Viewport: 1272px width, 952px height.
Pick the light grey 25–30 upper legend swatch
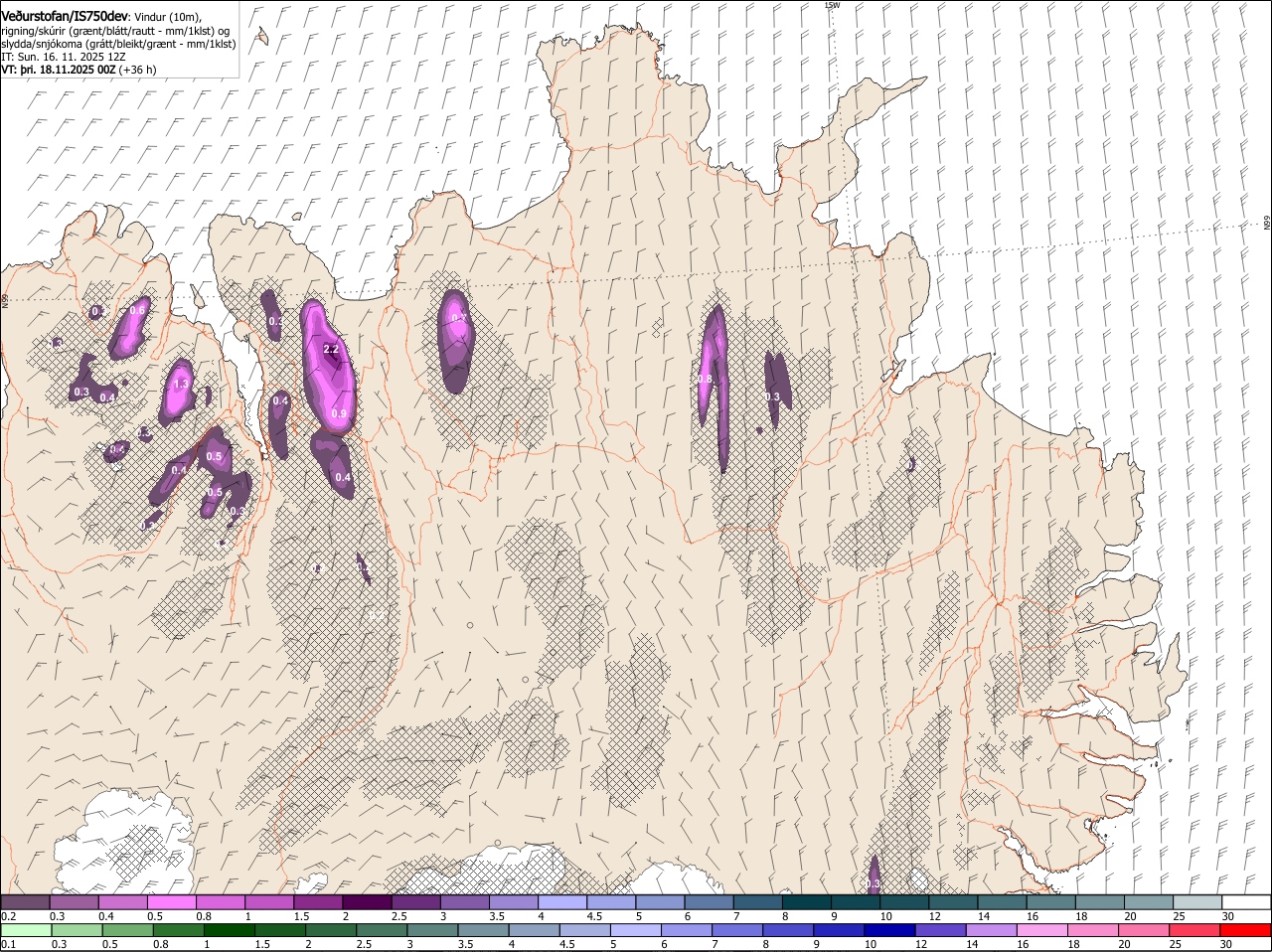pos(1197,902)
